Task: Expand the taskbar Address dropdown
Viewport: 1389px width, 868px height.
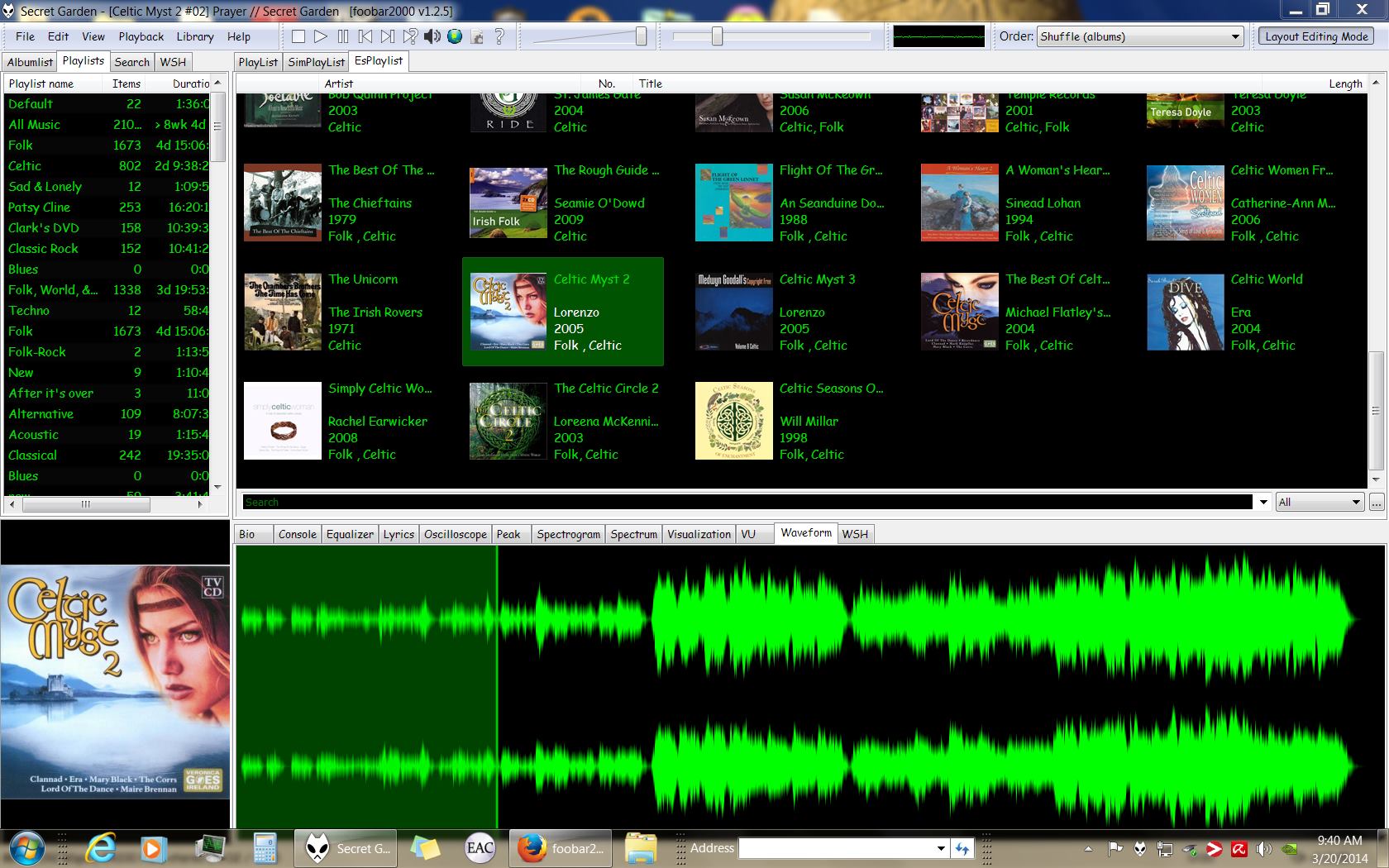Action: pos(940,848)
